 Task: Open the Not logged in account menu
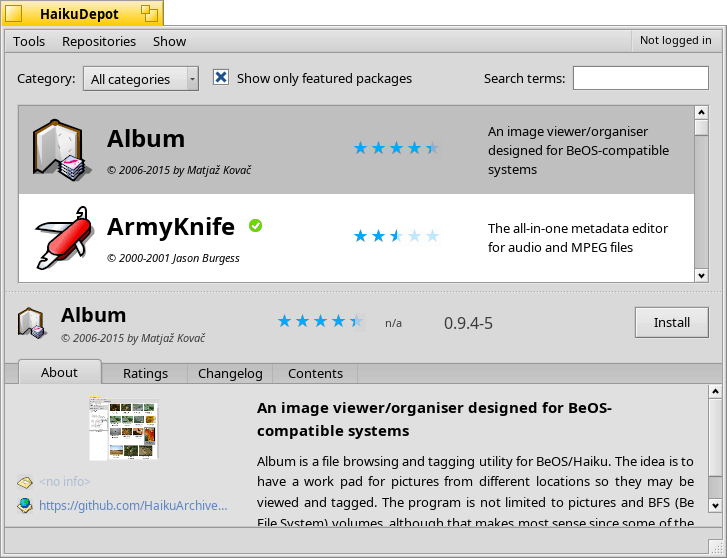click(x=675, y=41)
